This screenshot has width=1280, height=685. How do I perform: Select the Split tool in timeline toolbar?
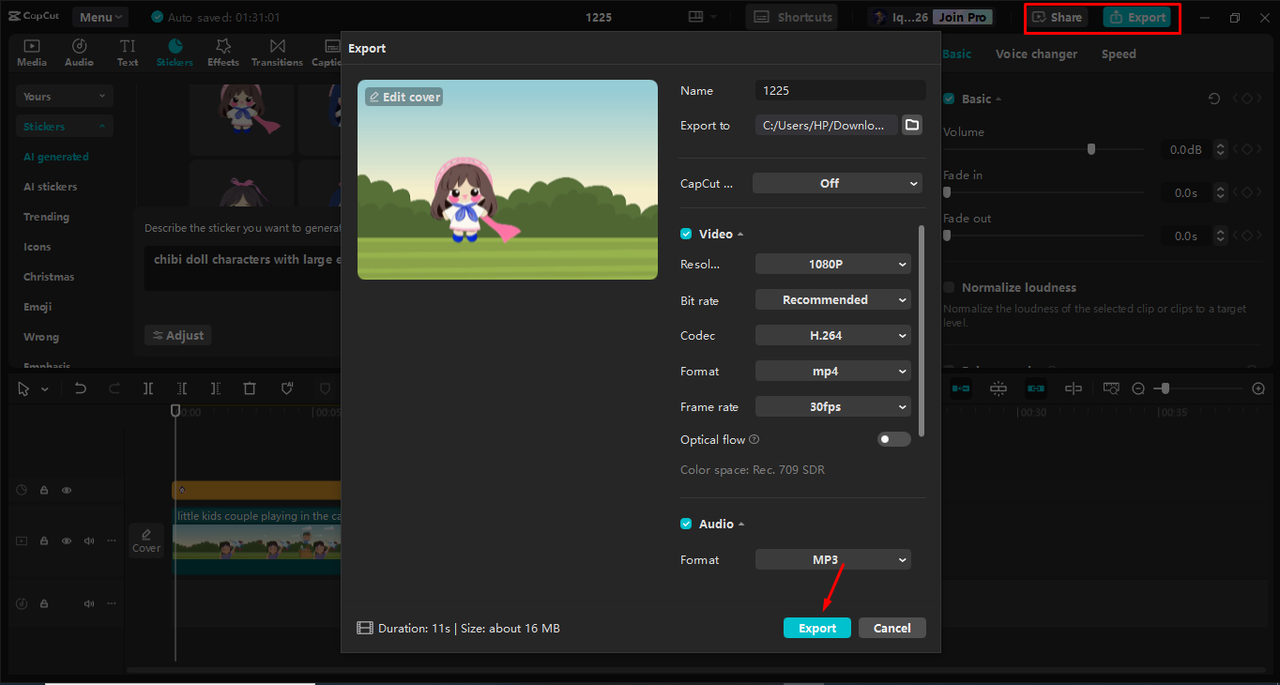(148, 389)
